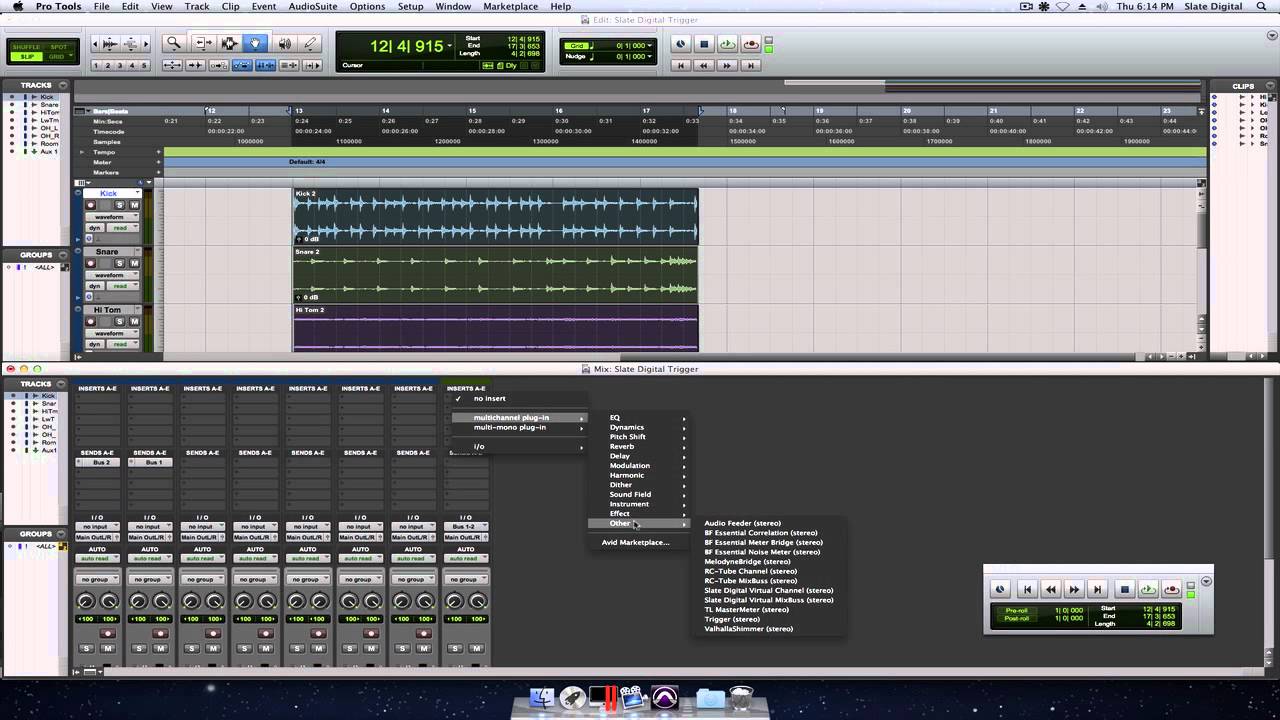Select the Grabber hand tool
Screen dimensions: 1280x720
coord(255,44)
